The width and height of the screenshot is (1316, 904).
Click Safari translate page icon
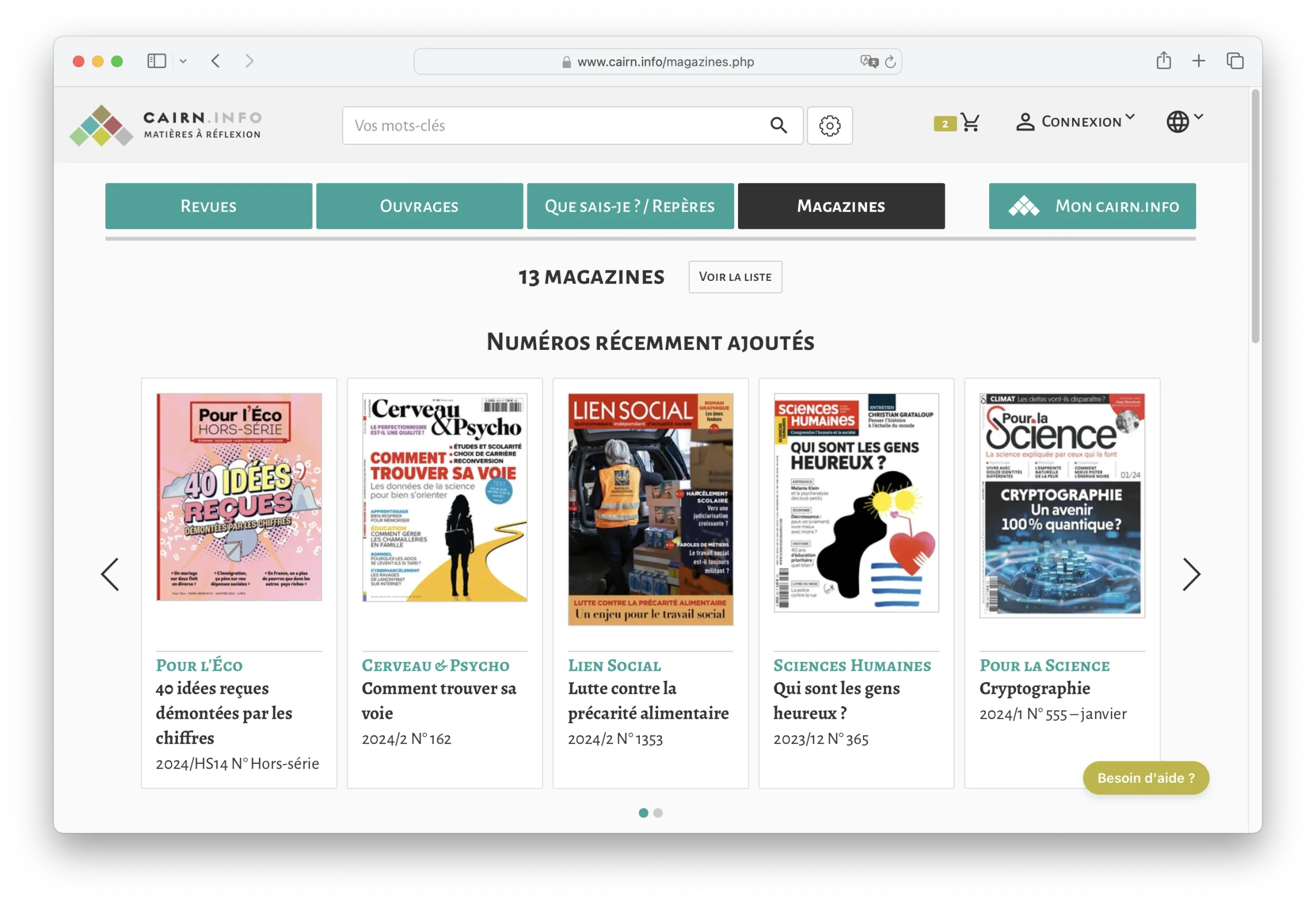point(869,61)
